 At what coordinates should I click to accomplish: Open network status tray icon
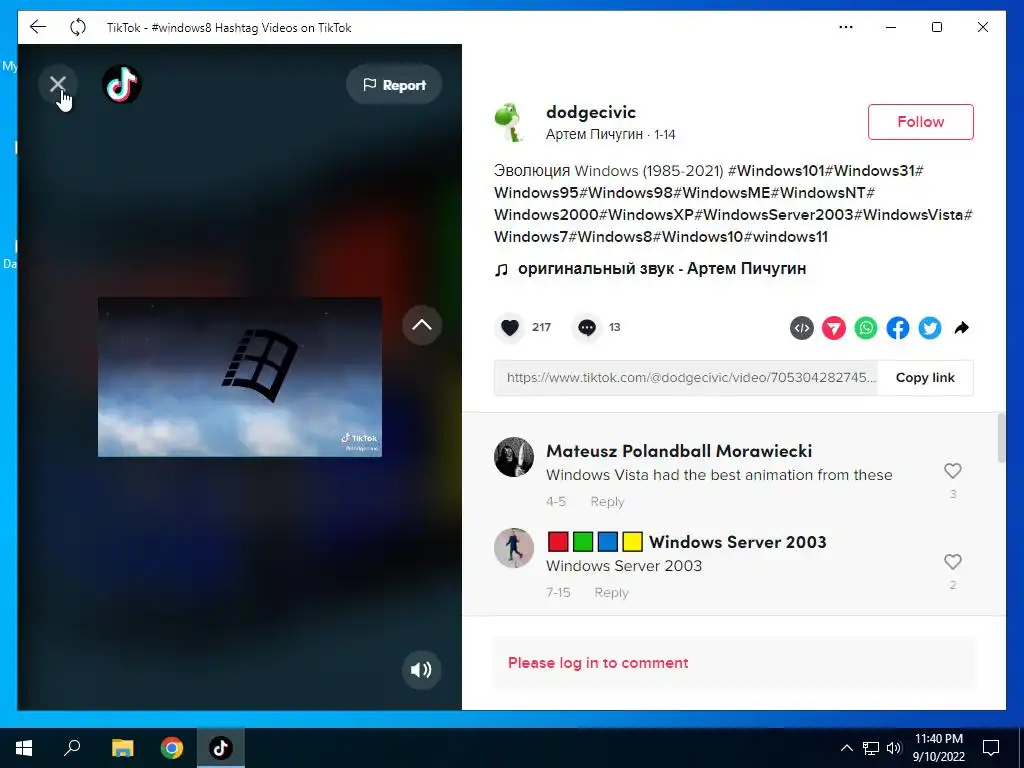point(871,748)
